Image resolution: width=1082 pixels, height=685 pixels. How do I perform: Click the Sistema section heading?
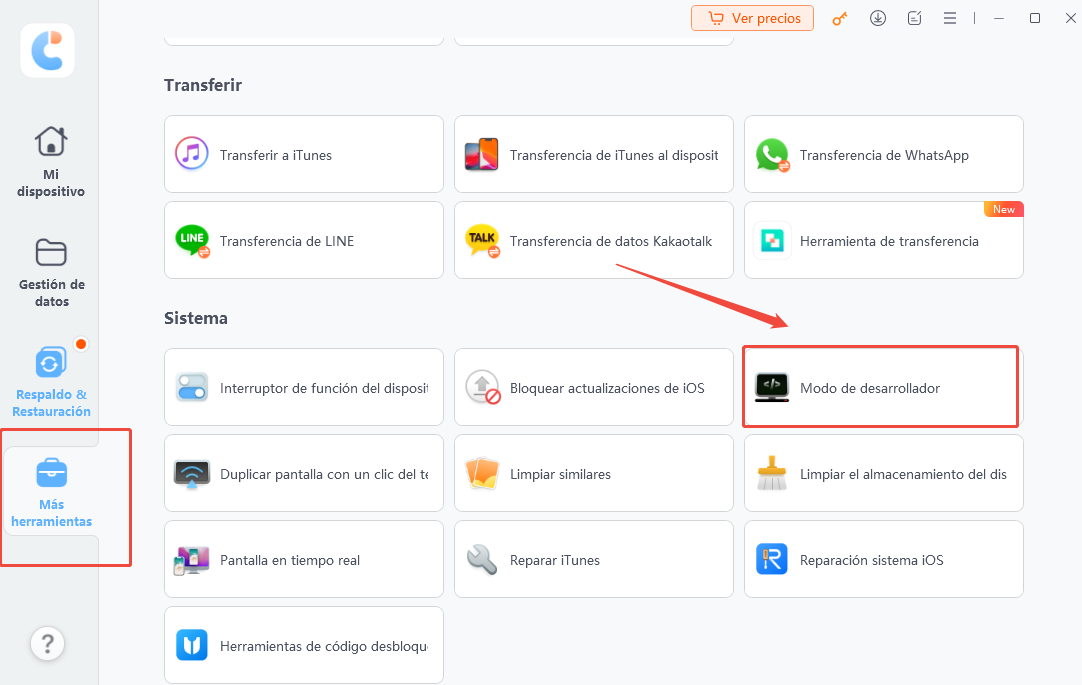pos(195,318)
